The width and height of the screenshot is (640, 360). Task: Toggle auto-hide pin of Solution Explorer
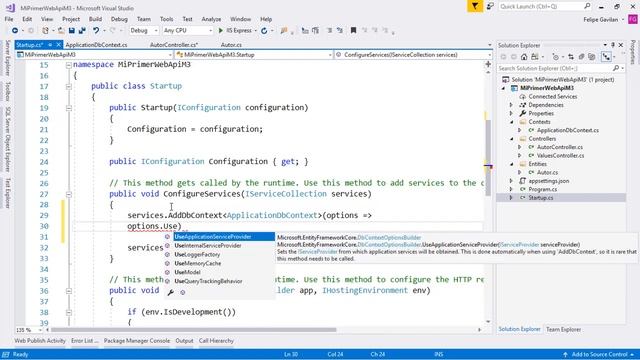pos(613,45)
